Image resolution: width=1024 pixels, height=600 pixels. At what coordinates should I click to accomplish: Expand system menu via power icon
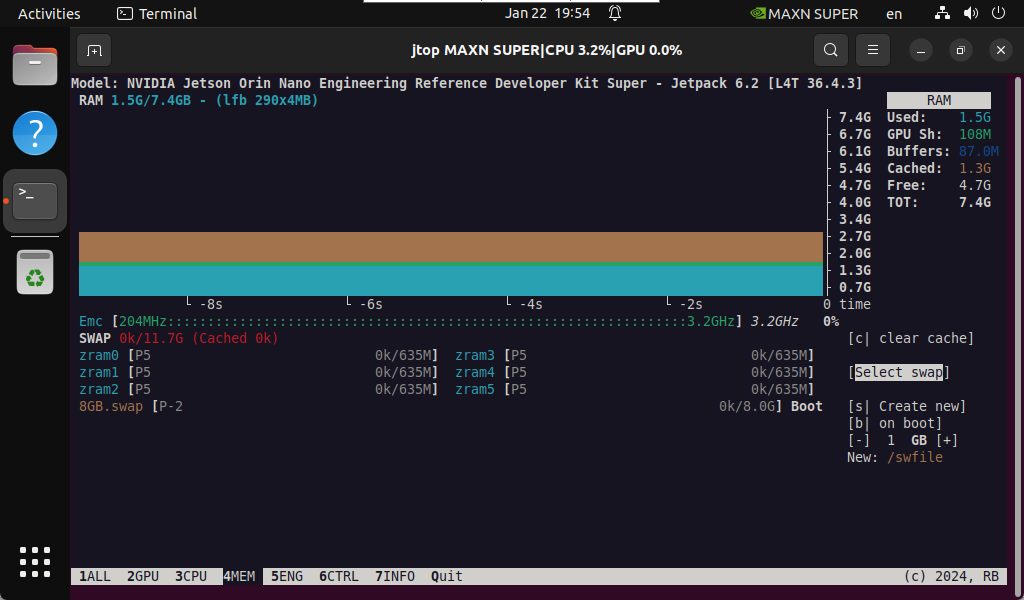click(997, 13)
